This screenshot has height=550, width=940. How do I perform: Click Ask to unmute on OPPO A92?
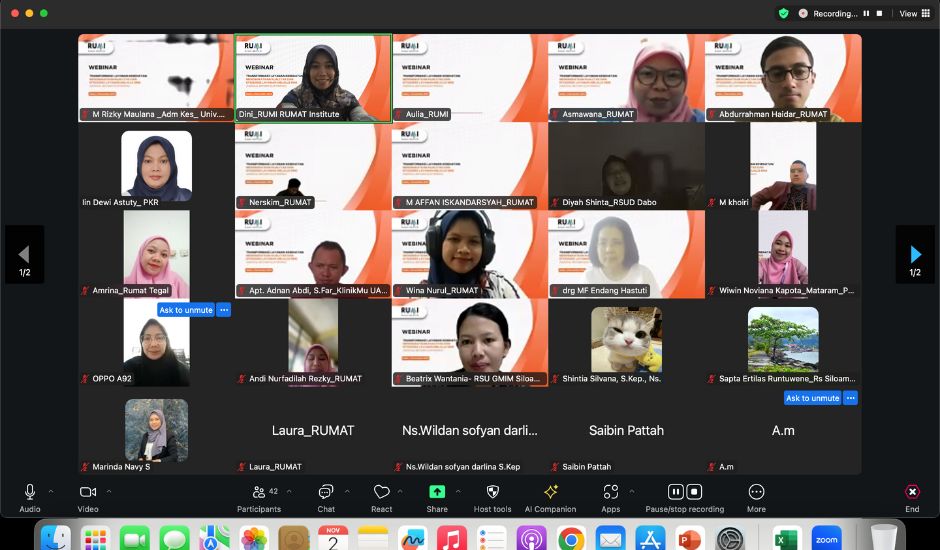[186, 310]
